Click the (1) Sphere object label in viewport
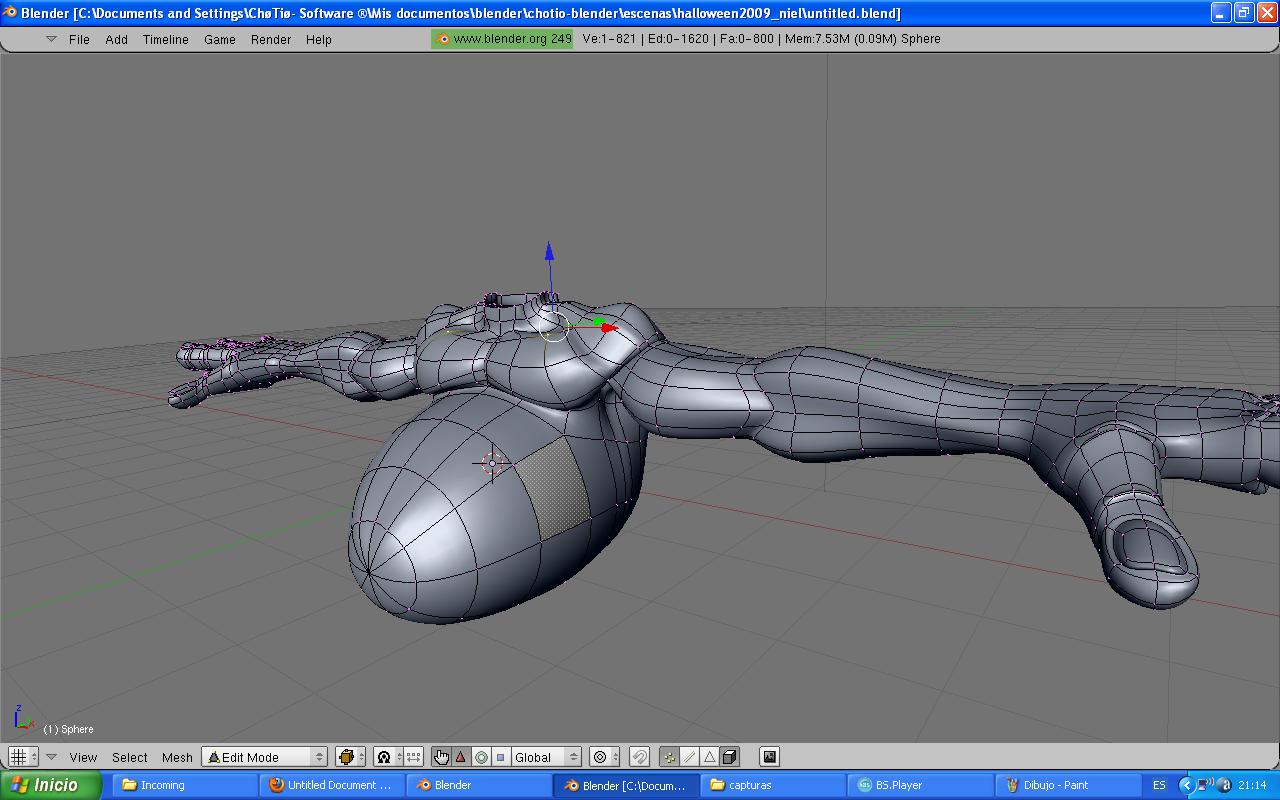Viewport: 1280px width, 800px height. (68, 729)
